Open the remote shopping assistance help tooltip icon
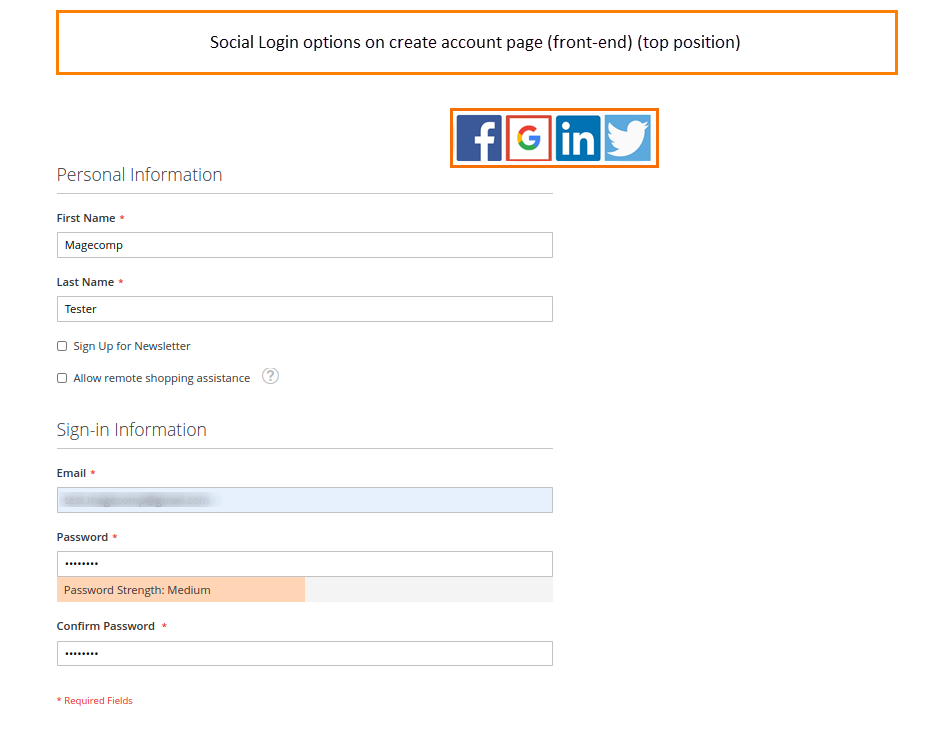Viewport: 952px width, 736px height. (270, 377)
